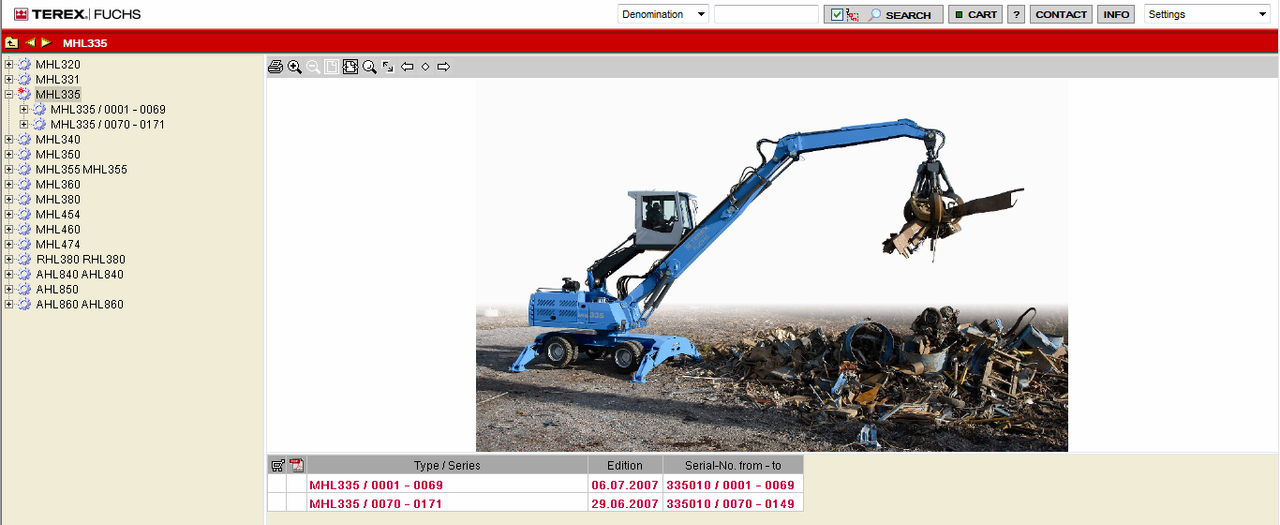Click the question mark help button
1280x525 pixels.
coord(1016,15)
